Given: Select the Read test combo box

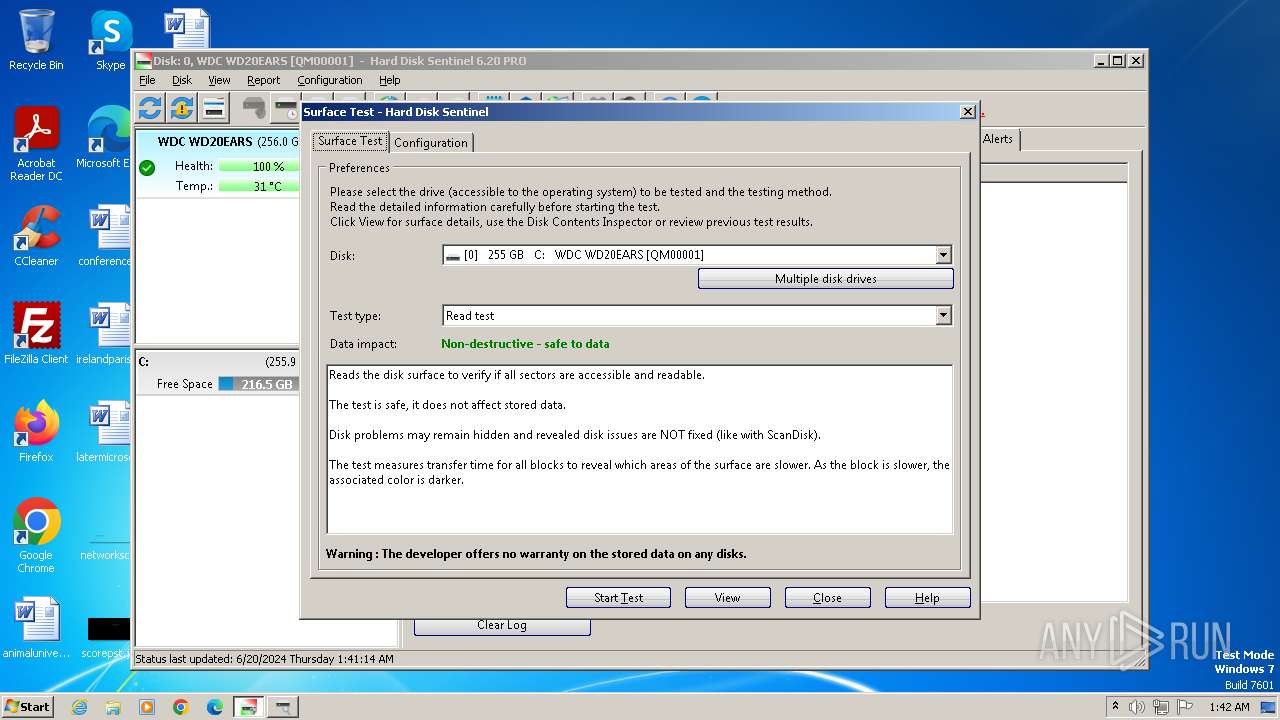Looking at the screenshot, I should [x=697, y=316].
